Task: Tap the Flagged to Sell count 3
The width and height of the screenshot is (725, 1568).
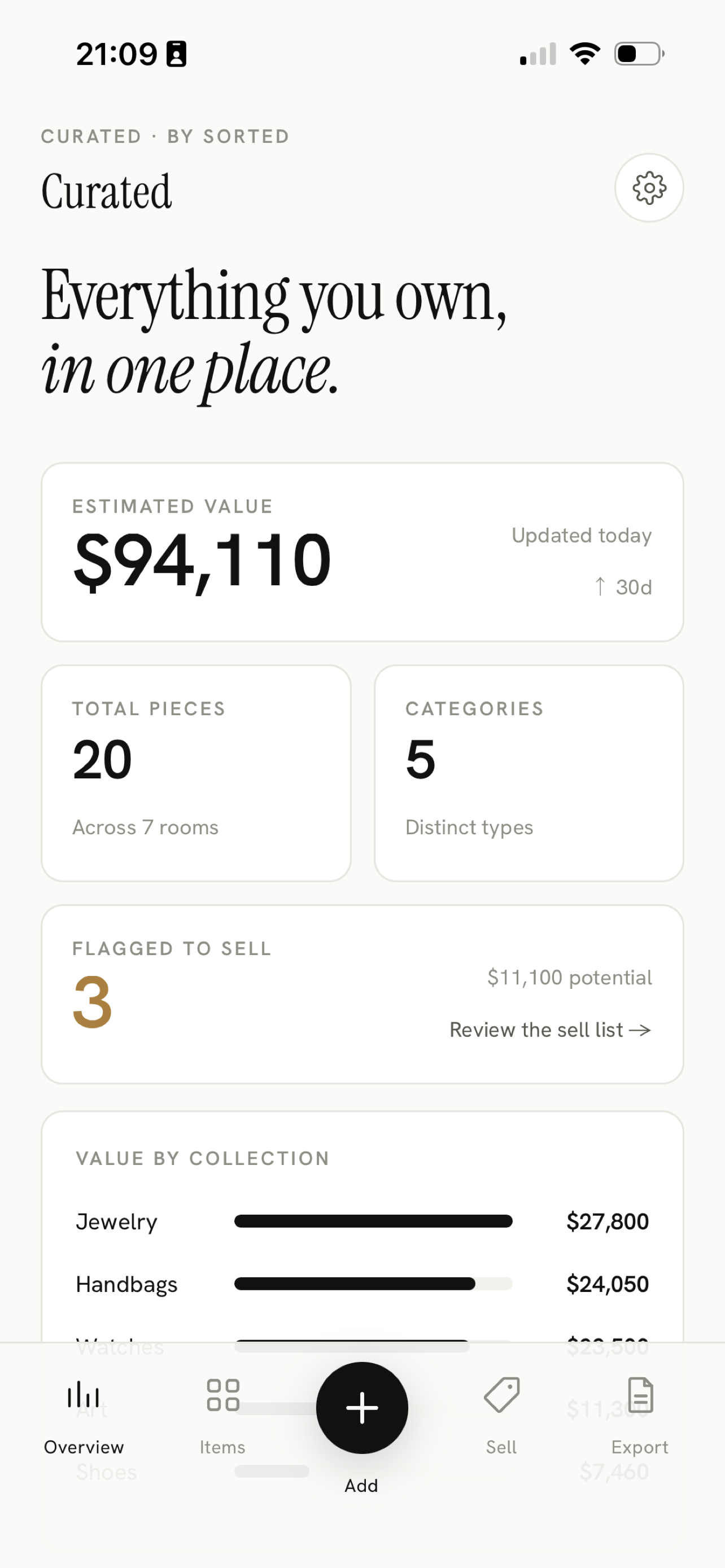Action: pyautogui.click(x=93, y=1001)
